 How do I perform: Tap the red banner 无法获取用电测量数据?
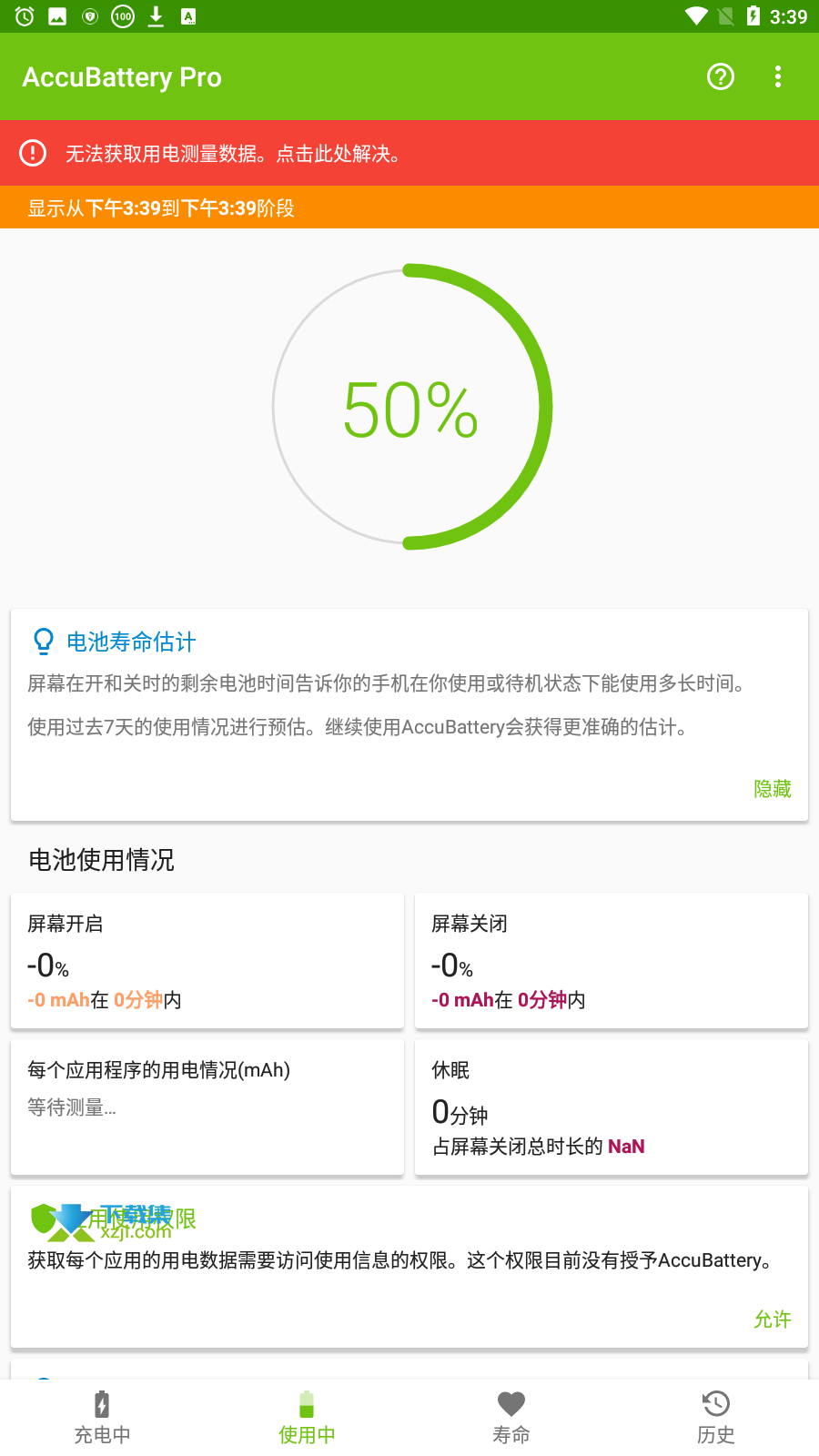[409, 153]
